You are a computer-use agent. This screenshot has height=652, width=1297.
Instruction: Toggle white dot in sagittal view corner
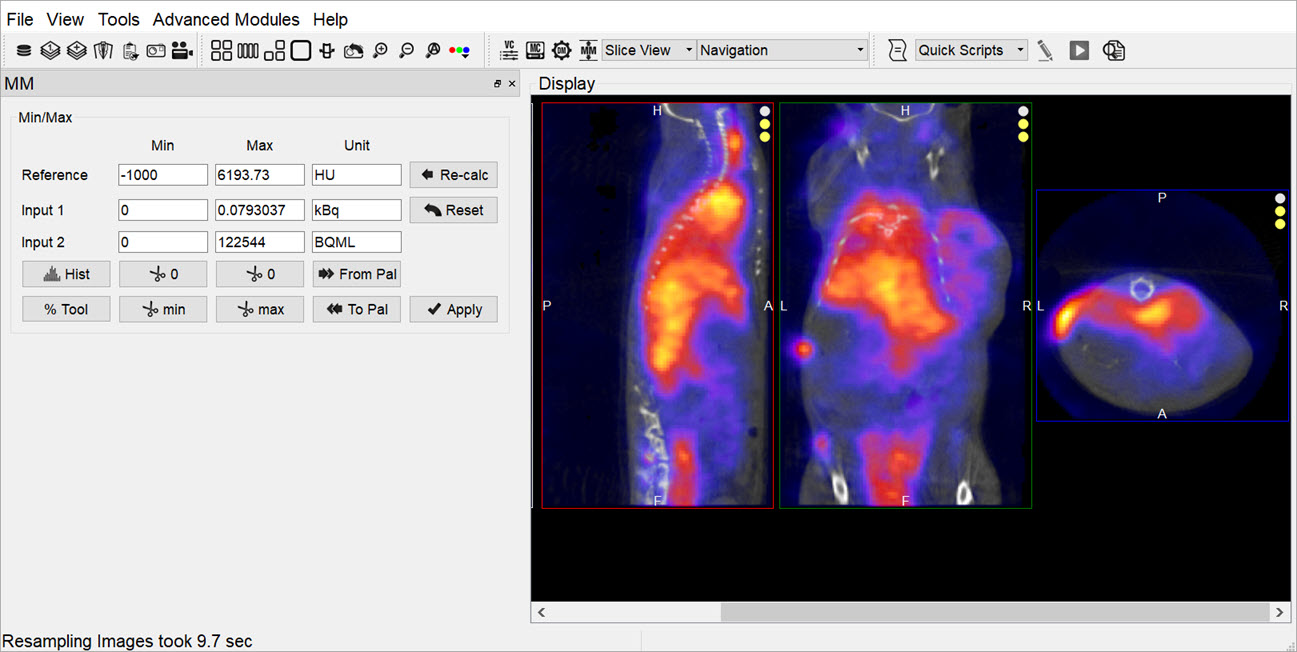coord(765,112)
